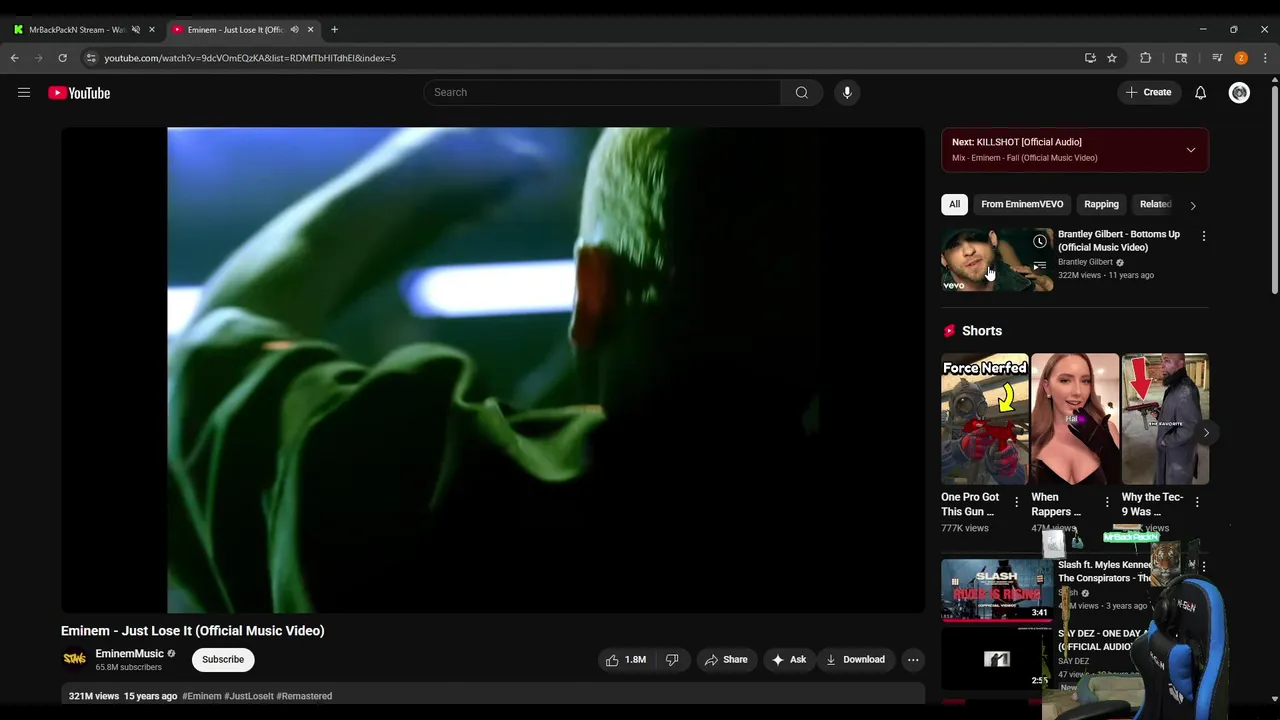The image size is (1280, 720).
Task: Open options for 'One Pro Got This Gun' short
Action: click(1017, 502)
